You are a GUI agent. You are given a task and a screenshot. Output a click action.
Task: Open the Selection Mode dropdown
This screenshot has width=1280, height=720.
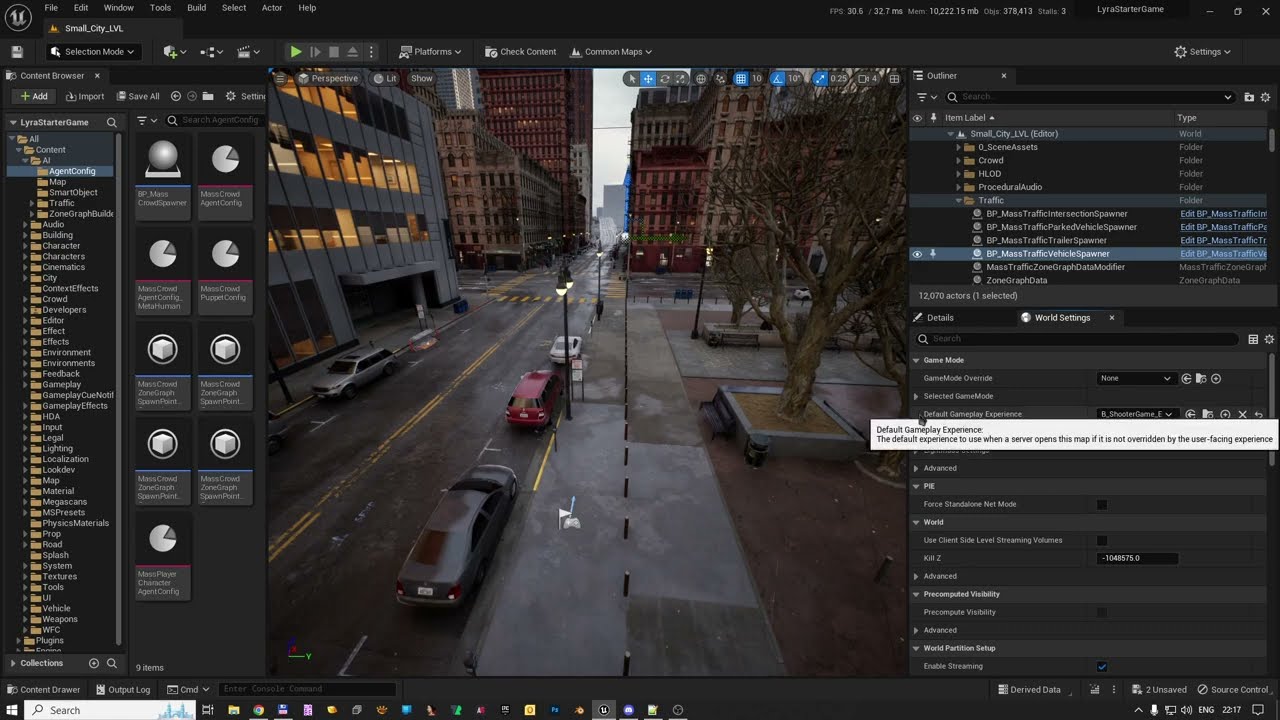click(94, 51)
